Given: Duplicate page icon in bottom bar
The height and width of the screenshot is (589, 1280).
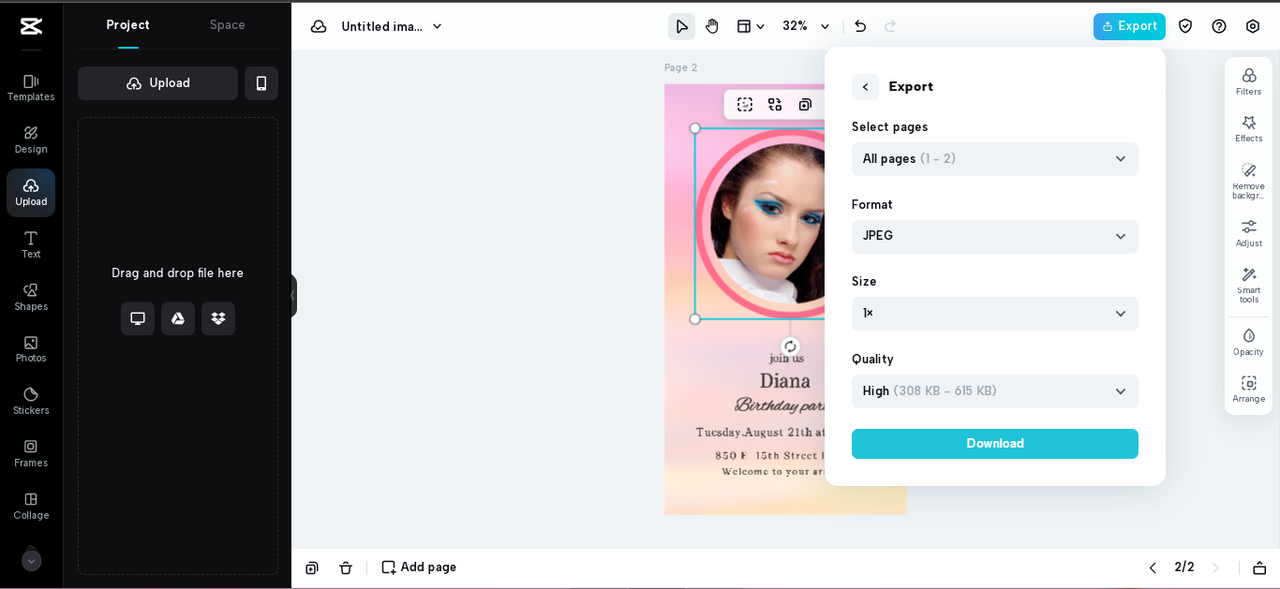Looking at the screenshot, I should [312, 568].
